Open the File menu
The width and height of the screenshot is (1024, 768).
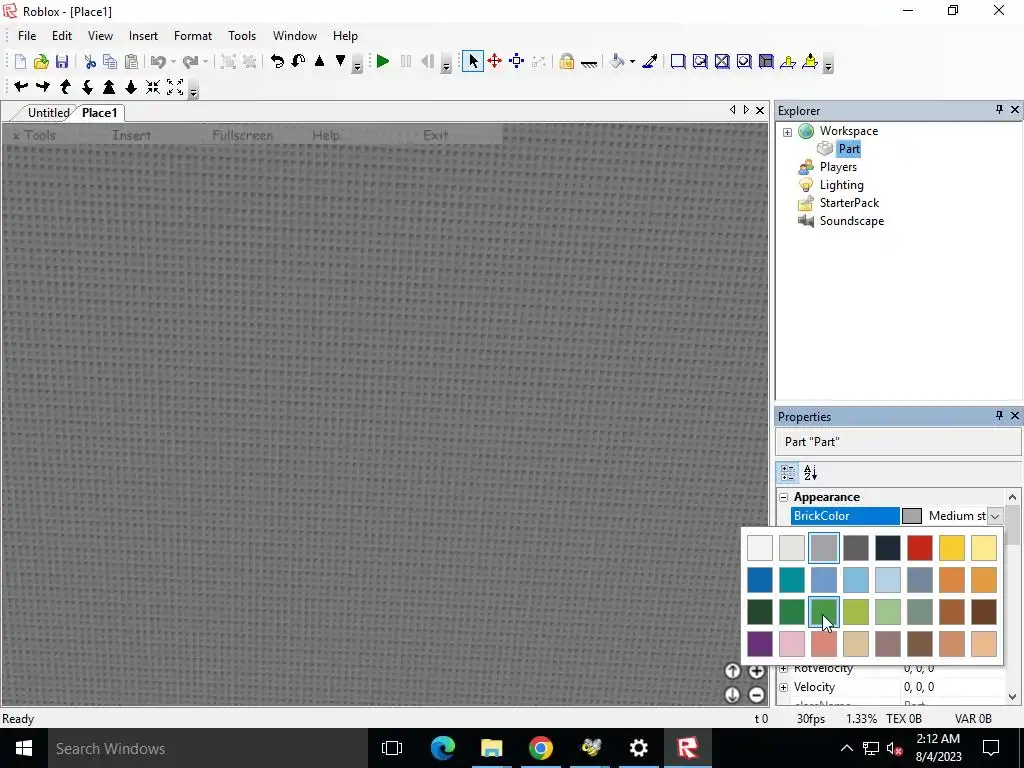[27, 36]
